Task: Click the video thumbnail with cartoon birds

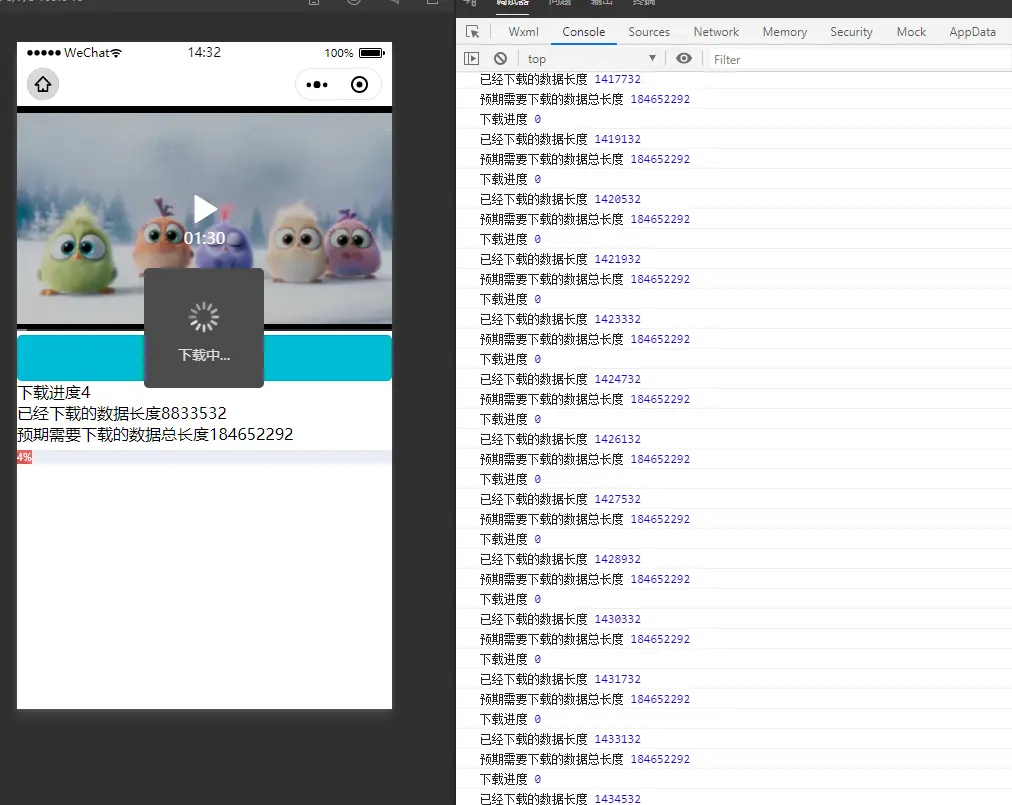Action: click(x=204, y=218)
